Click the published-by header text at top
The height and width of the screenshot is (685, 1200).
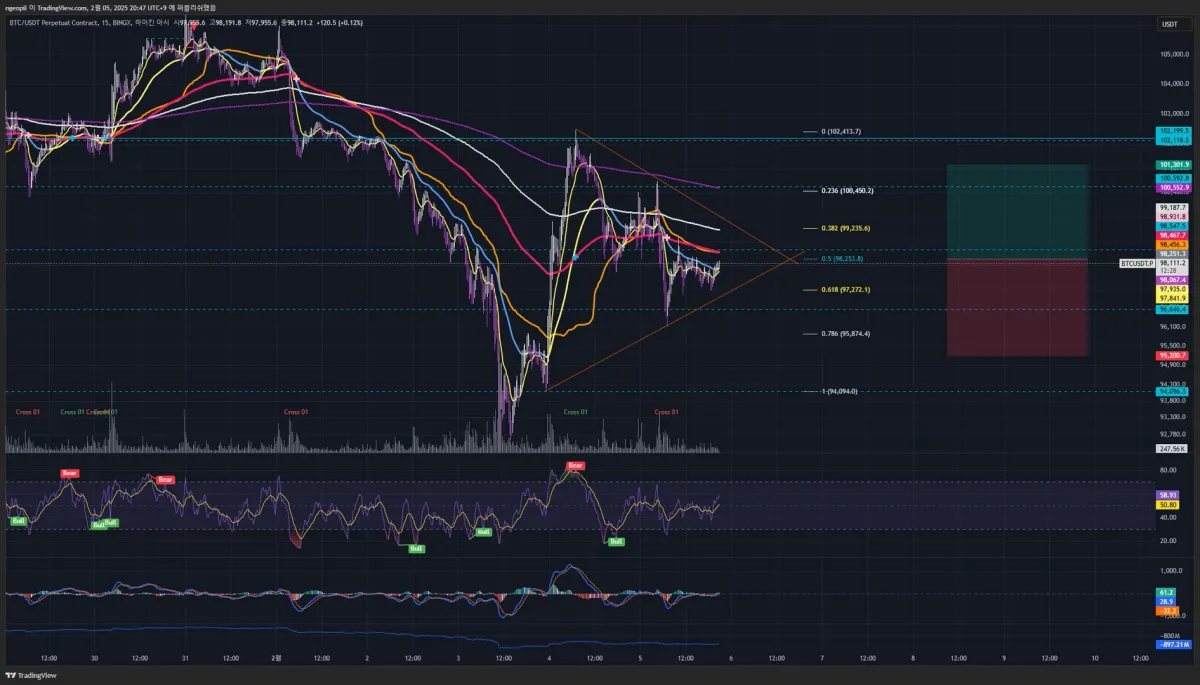(110, 7)
